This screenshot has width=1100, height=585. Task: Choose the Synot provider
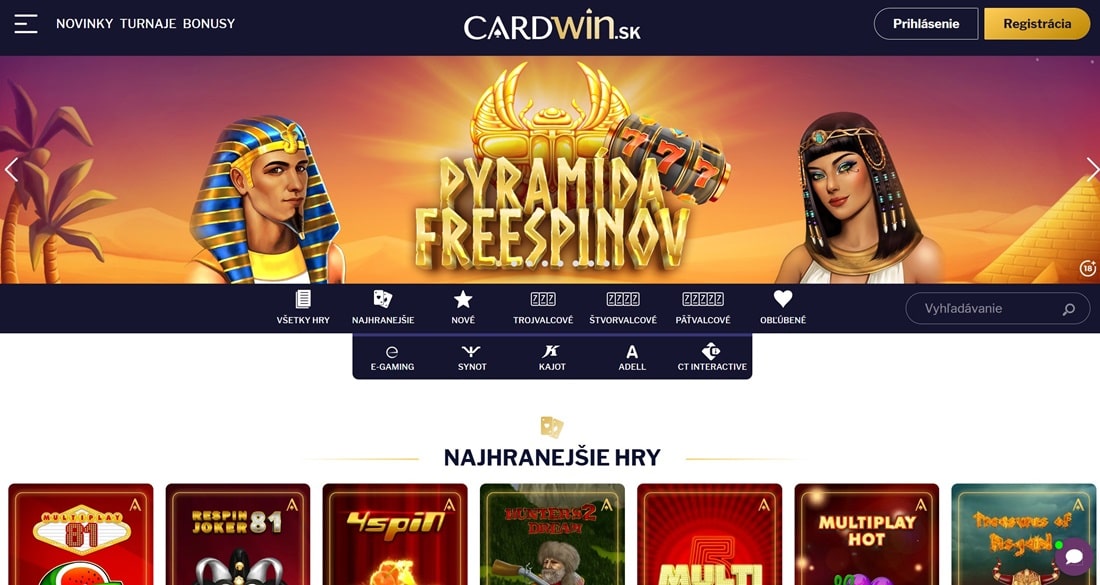click(472, 357)
